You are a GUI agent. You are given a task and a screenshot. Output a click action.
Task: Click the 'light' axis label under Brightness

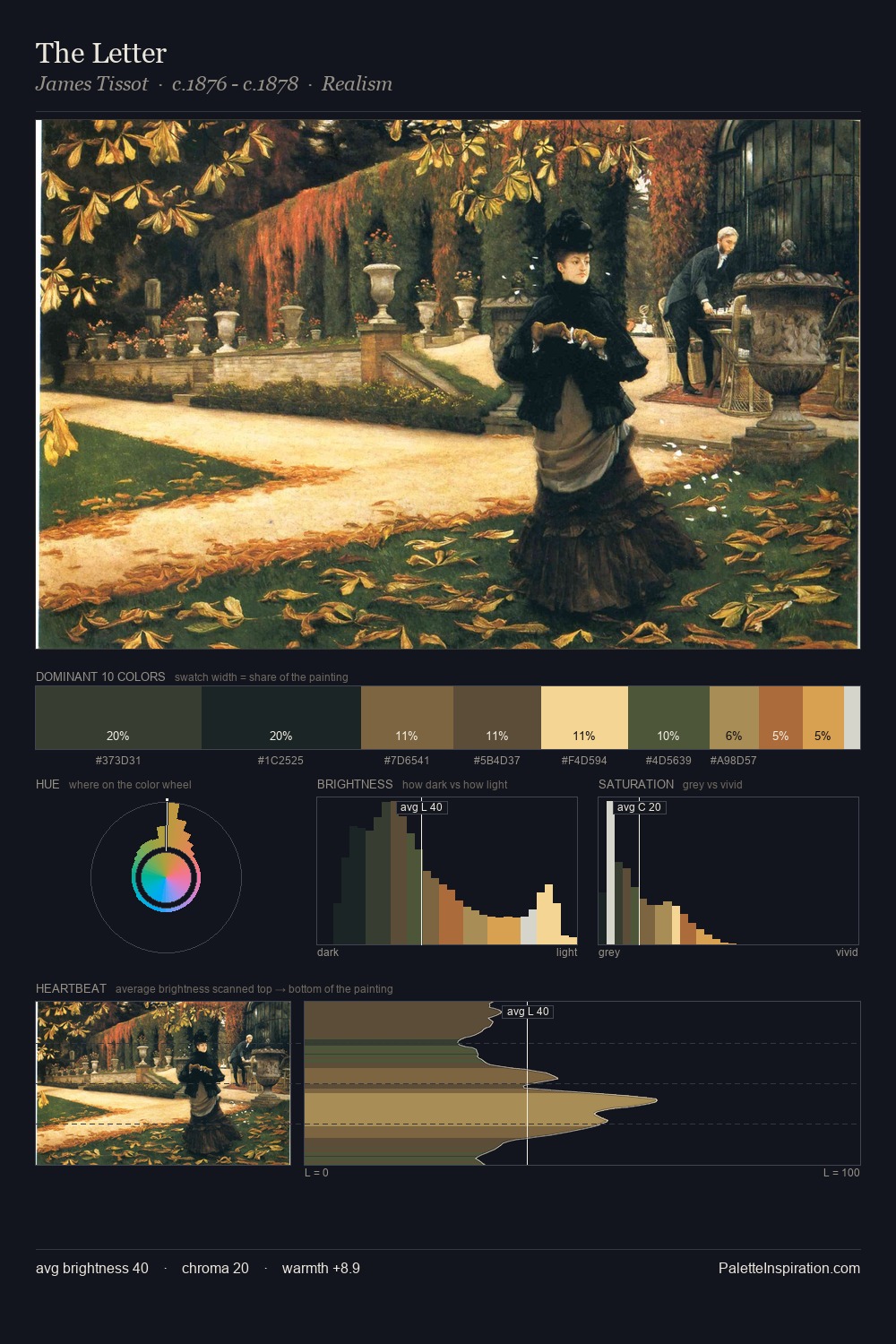pyautogui.click(x=566, y=952)
